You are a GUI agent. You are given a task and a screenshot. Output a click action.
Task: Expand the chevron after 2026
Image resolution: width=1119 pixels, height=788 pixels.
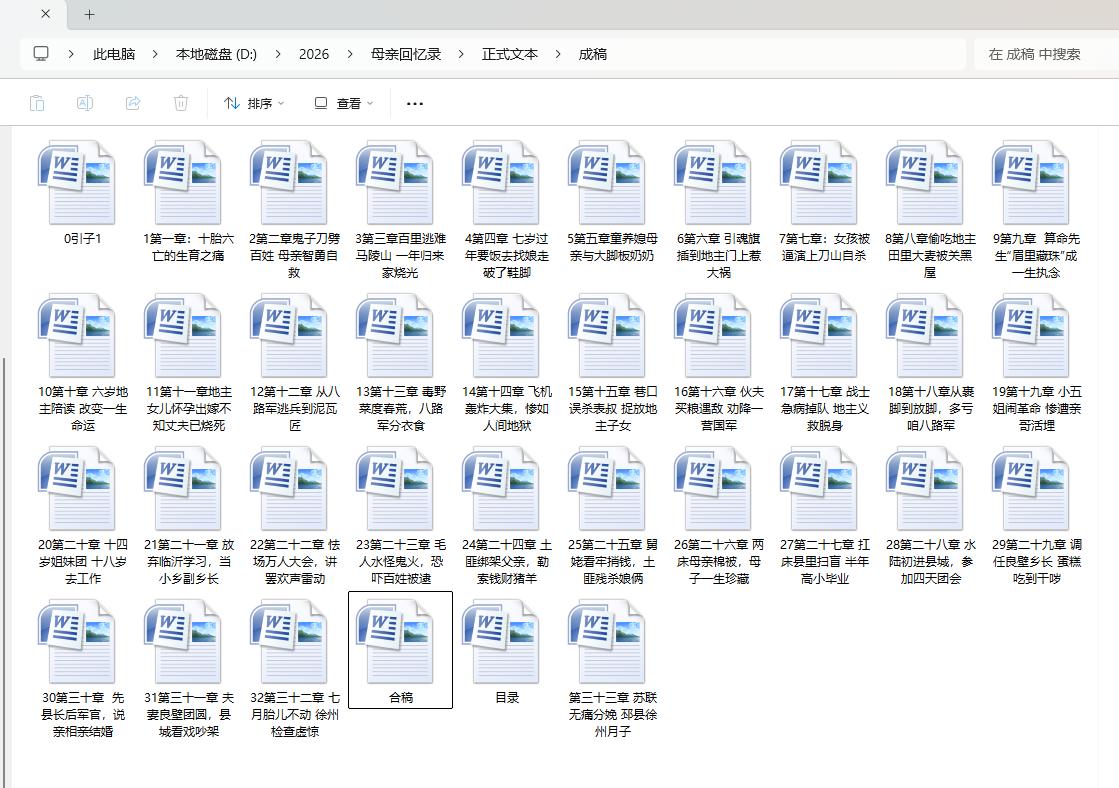point(350,54)
